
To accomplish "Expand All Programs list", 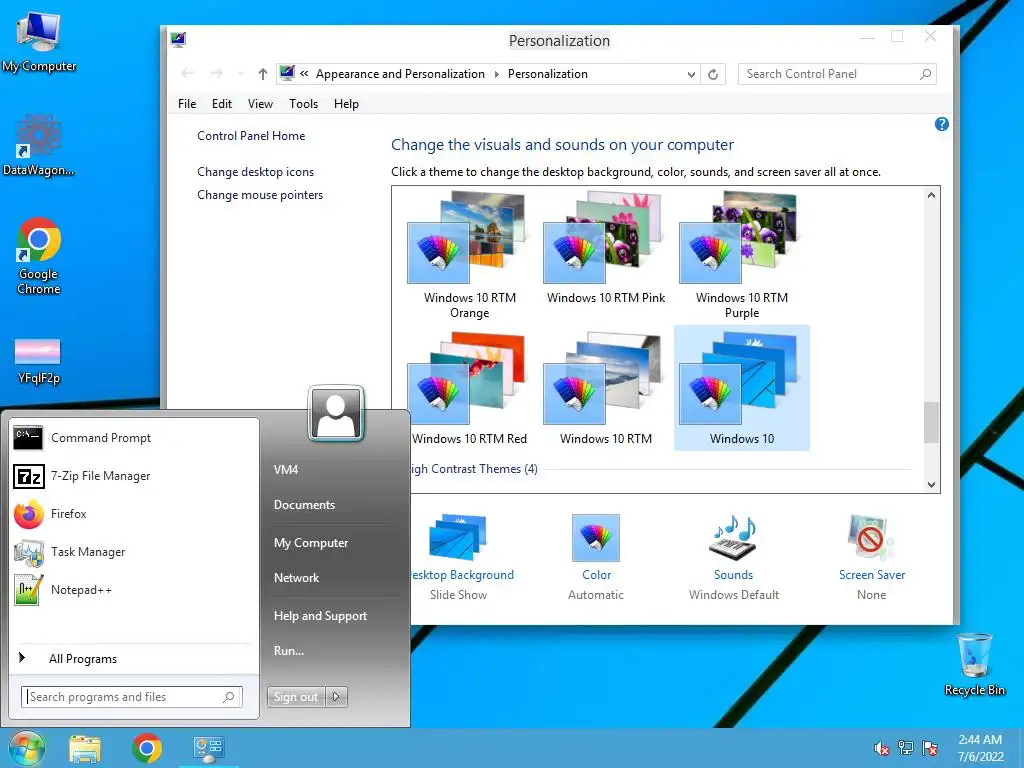I will pos(83,658).
